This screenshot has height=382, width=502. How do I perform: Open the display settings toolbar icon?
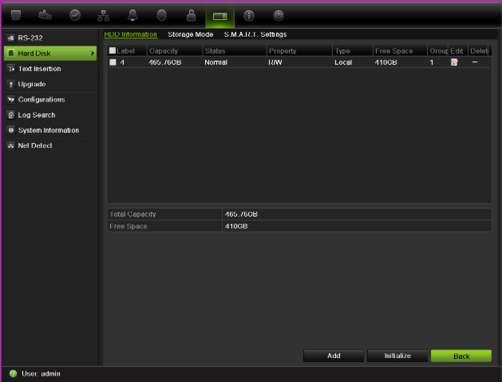tap(16, 15)
